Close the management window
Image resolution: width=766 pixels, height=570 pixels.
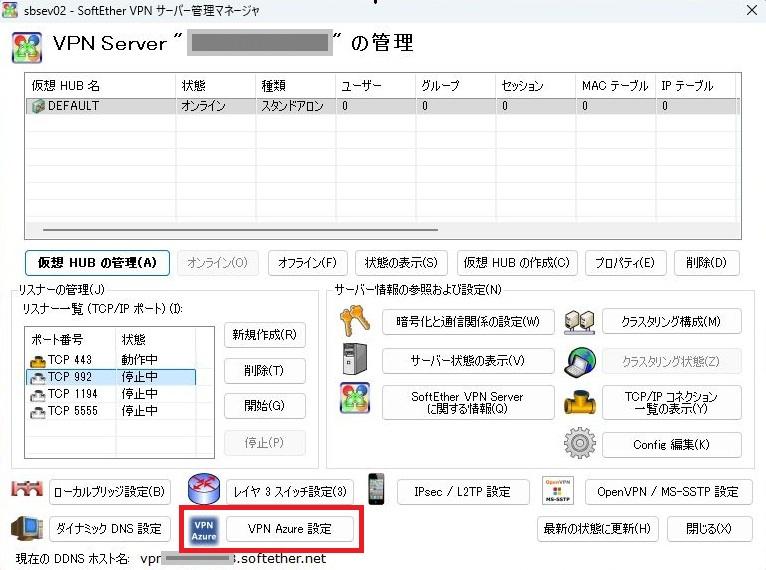click(x=752, y=10)
